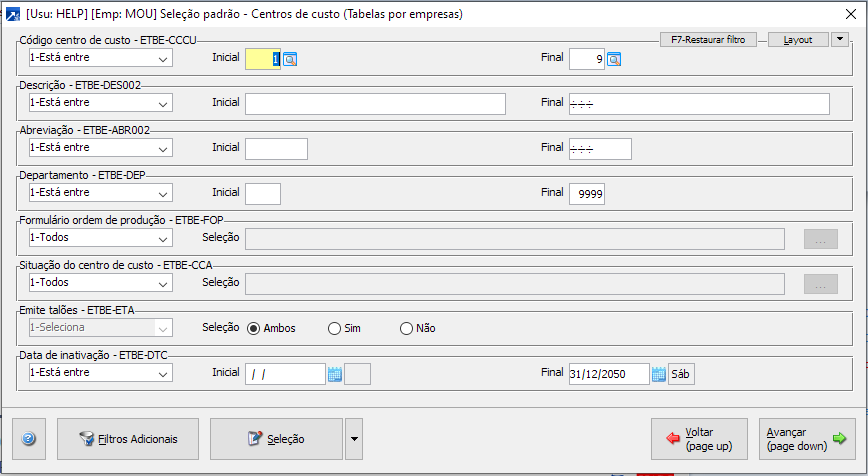Click ellipsis button for Situação do centro de custo
Screen dimensions: 868x476
click(x=820, y=284)
